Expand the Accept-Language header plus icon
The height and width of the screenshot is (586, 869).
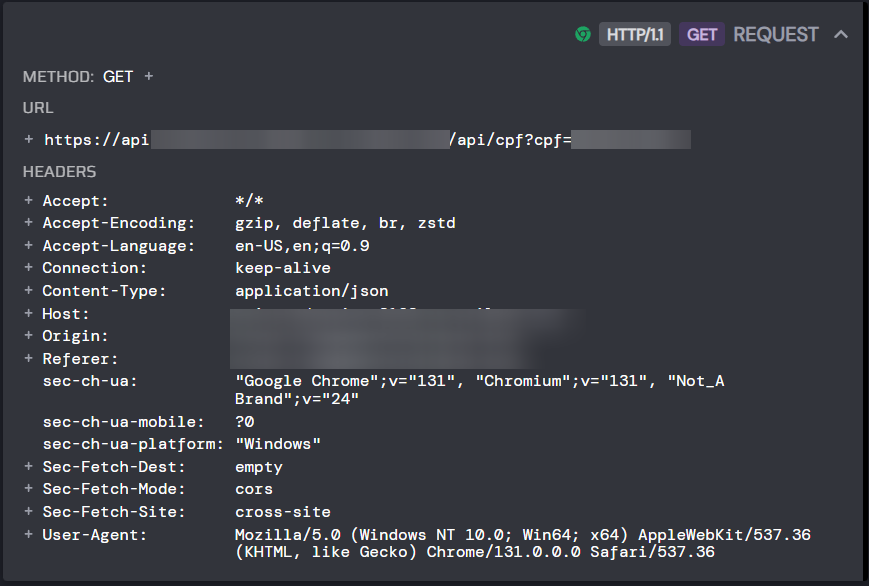29,245
